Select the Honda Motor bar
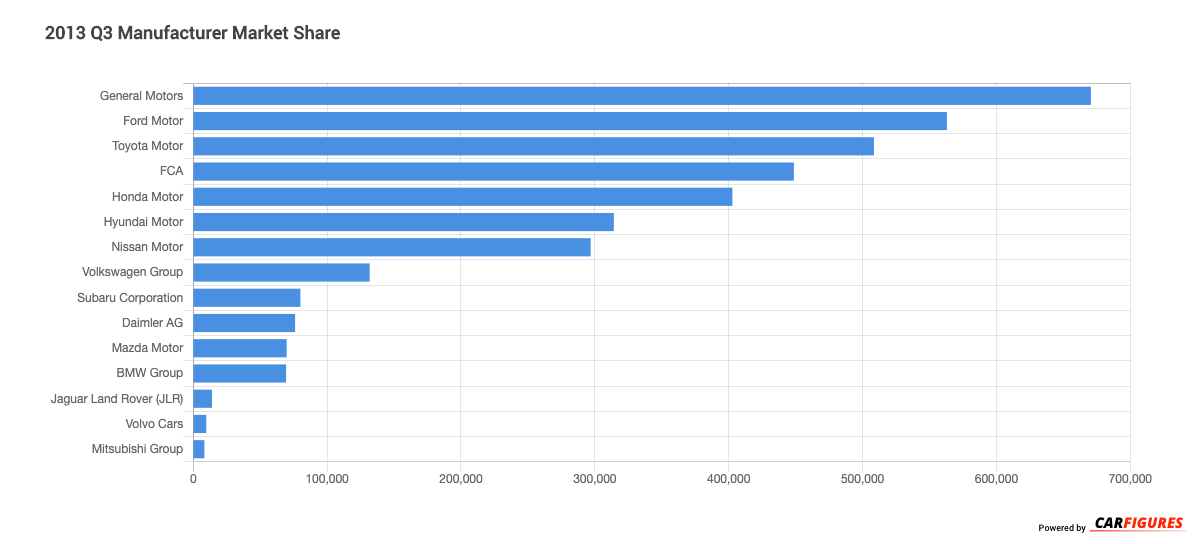 pos(463,197)
